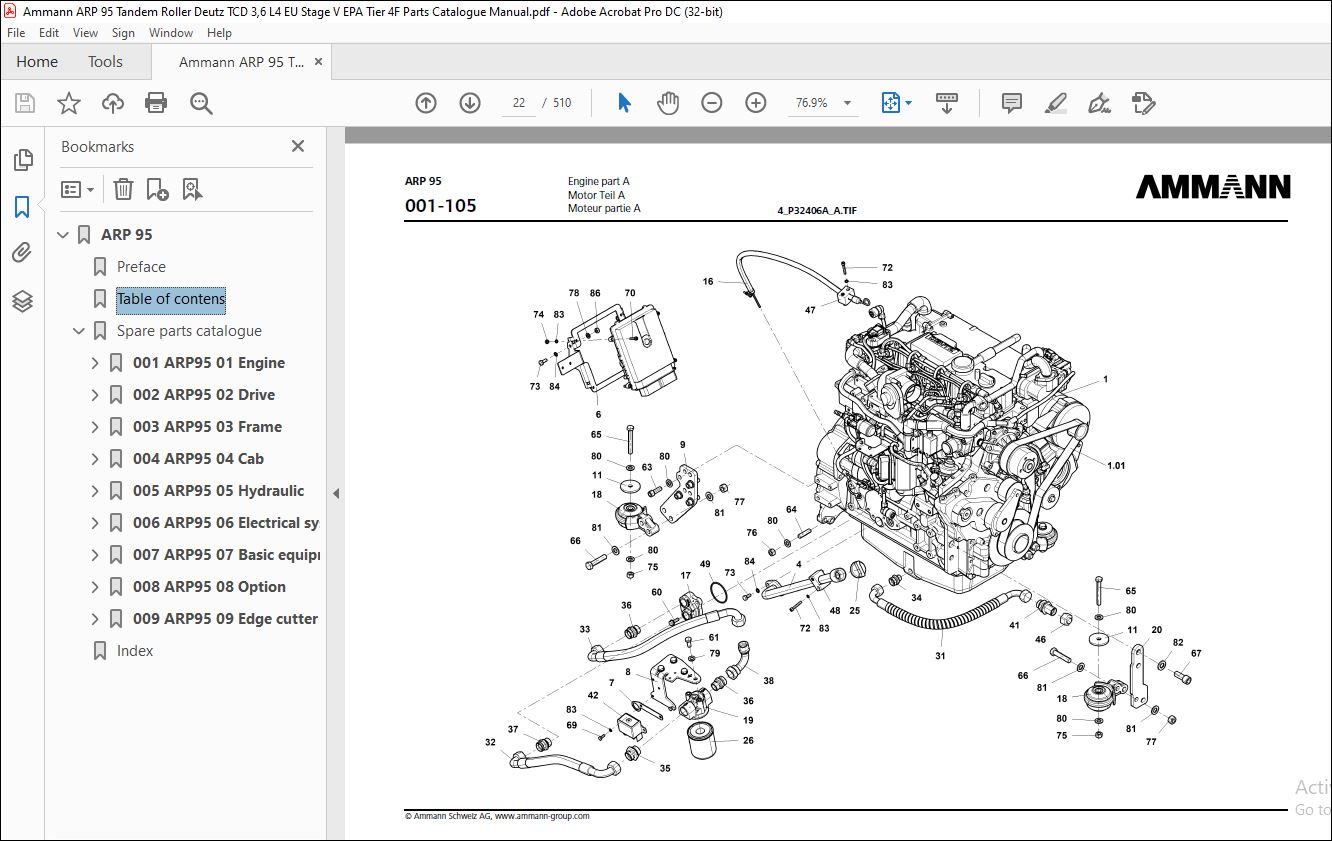Open the Sign menu
1332x841 pixels.
pyautogui.click(x=123, y=33)
